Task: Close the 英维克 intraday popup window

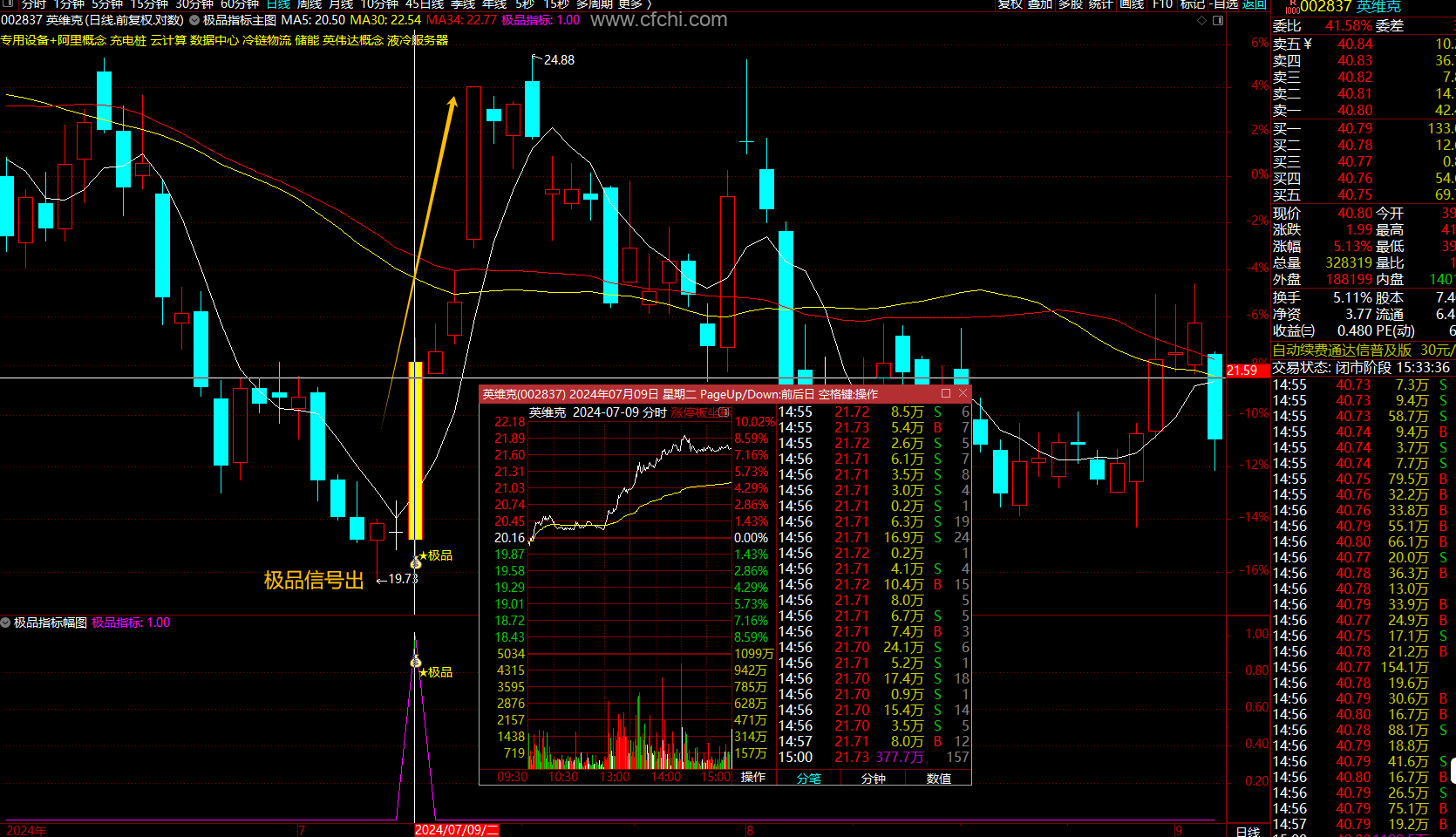Action: tap(963, 394)
